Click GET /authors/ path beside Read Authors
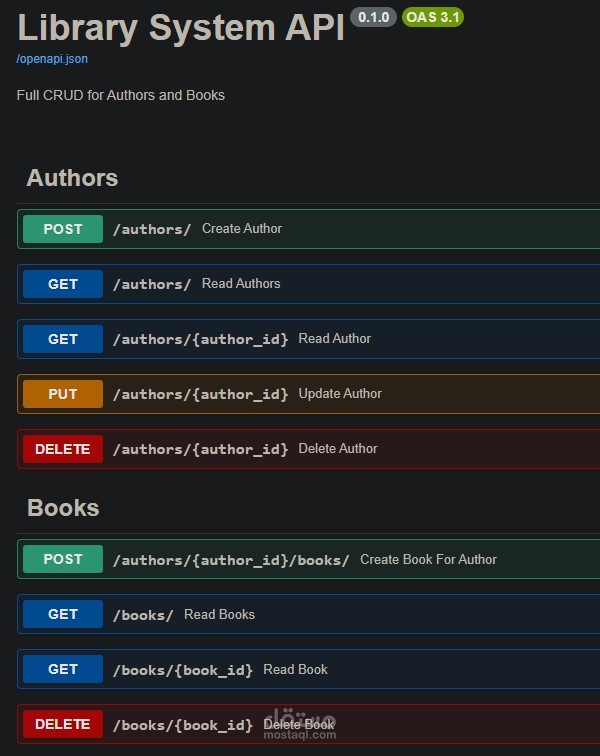The height and width of the screenshot is (756, 600). (x=152, y=284)
